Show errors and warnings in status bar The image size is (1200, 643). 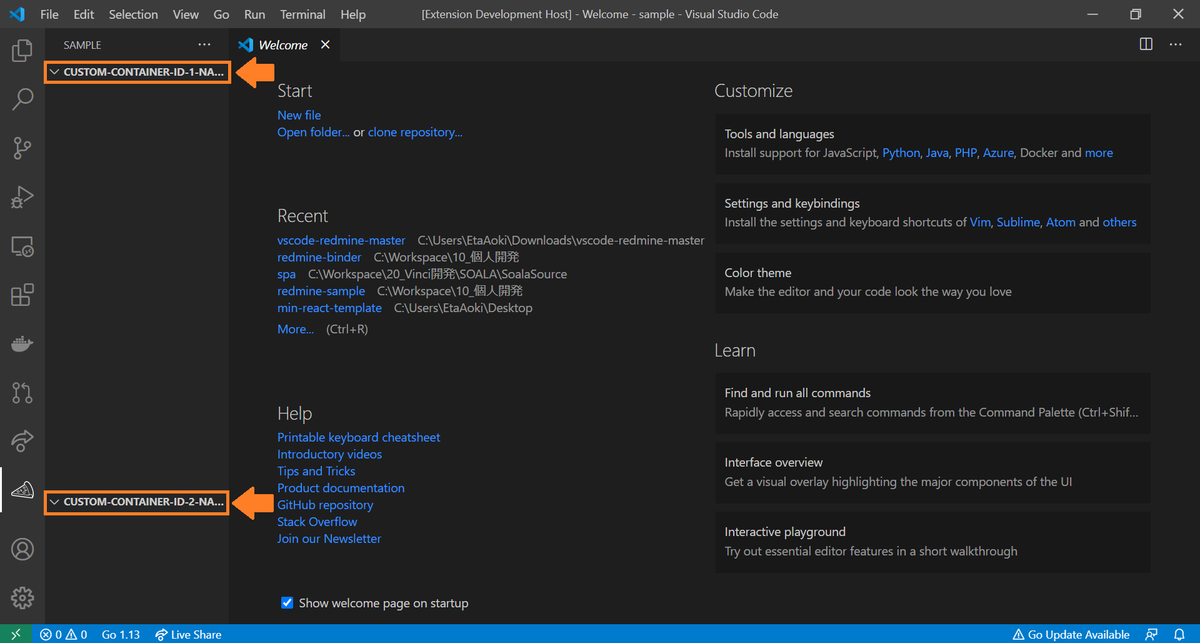click(x=63, y=634)
